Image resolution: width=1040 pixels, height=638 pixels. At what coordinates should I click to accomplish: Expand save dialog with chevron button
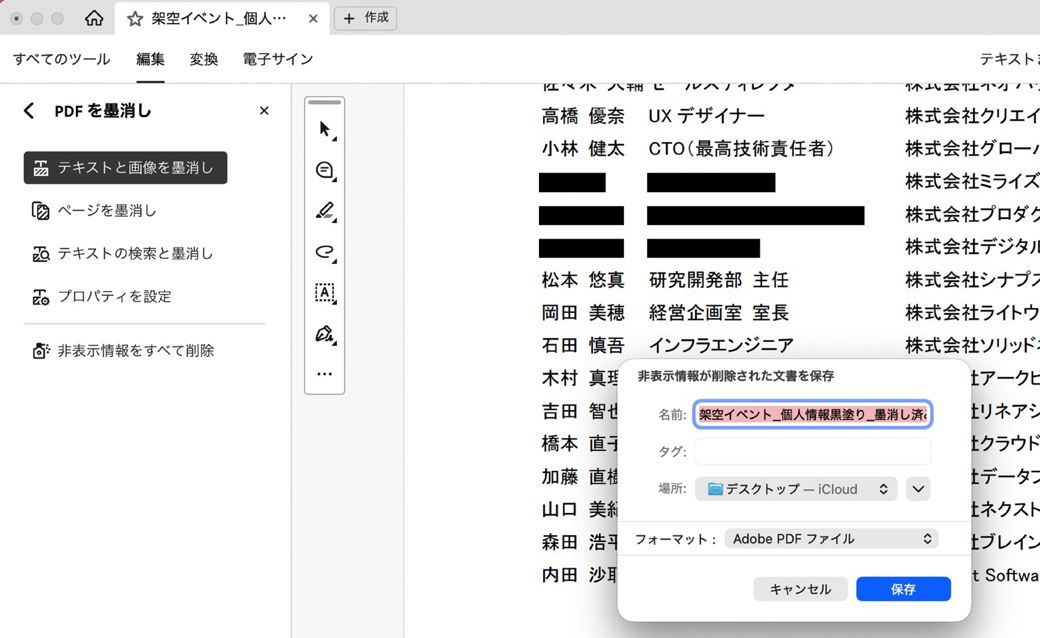pyautogui.click(x=918, y=489)
